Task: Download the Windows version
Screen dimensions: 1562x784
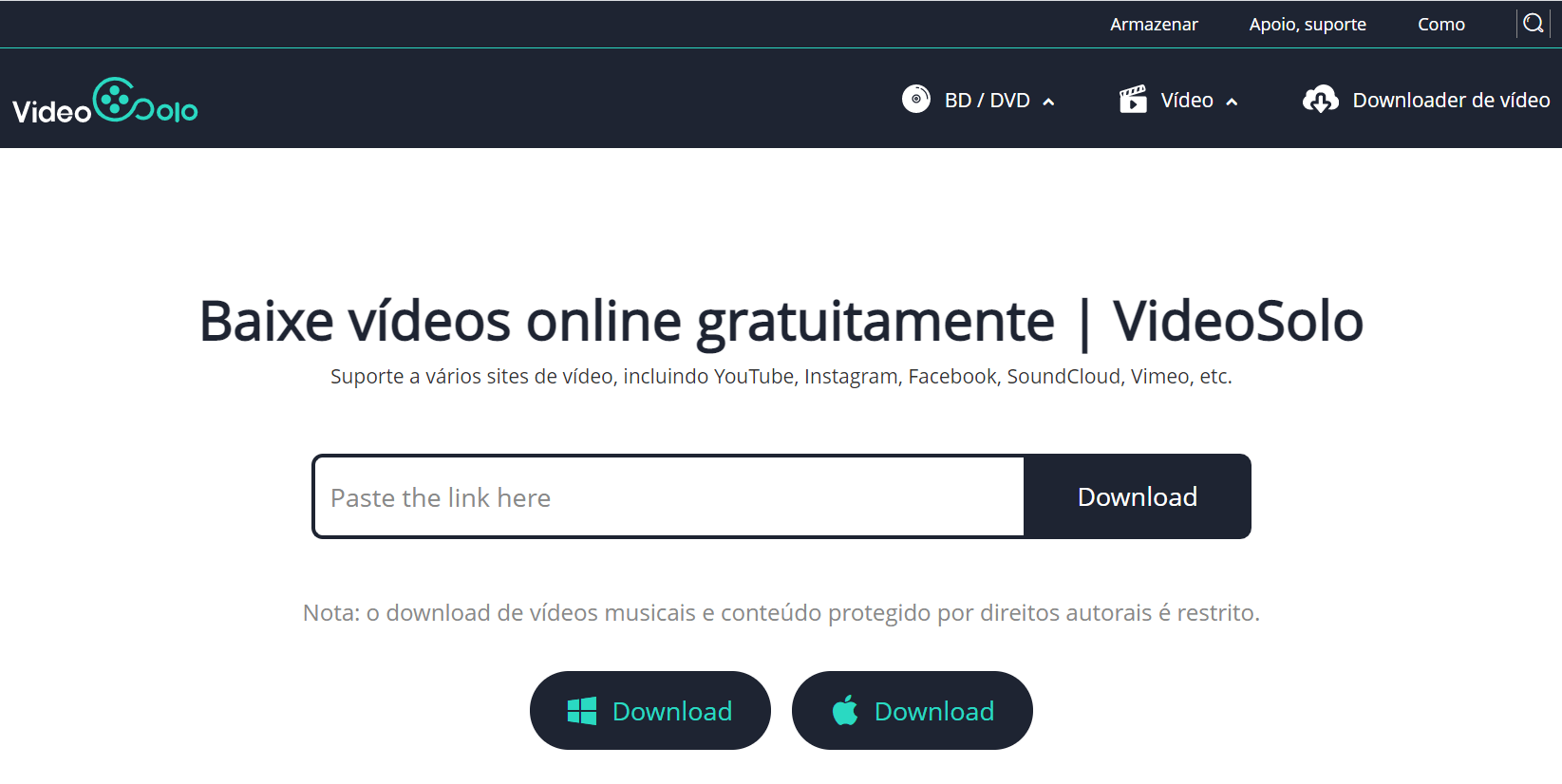Action: point(650,711)
